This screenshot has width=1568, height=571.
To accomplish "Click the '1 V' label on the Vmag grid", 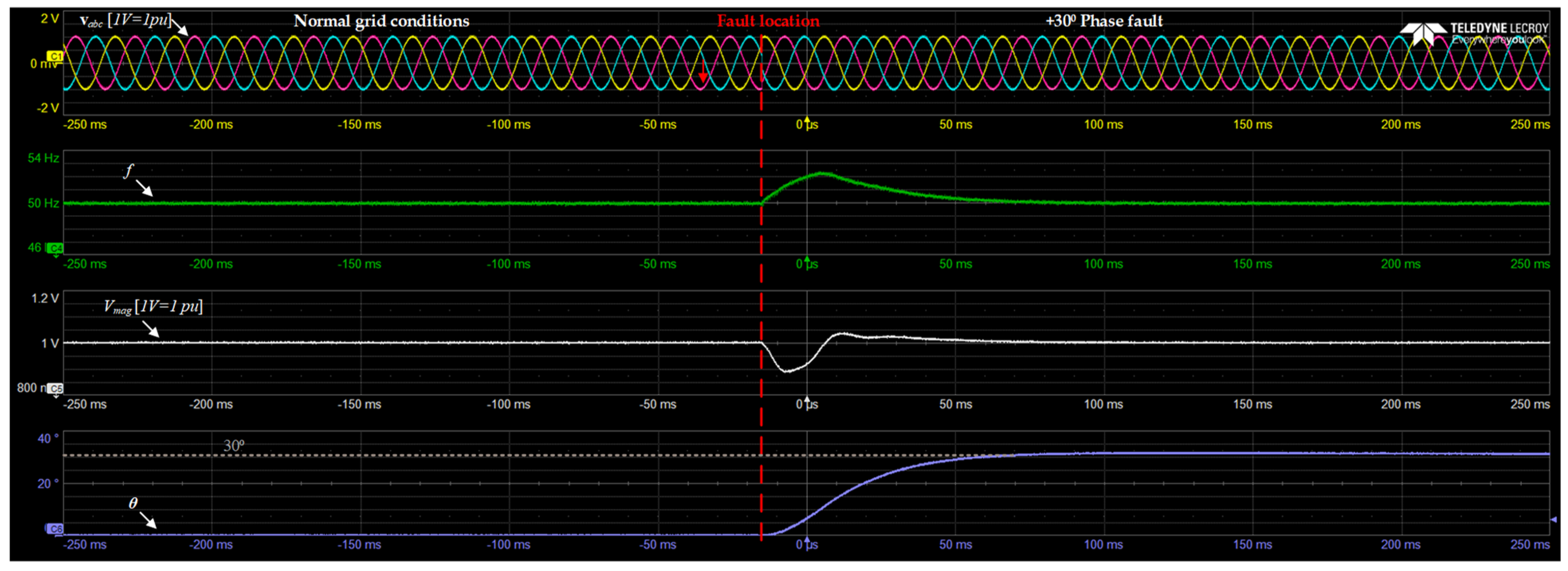I will pos(50,343).
